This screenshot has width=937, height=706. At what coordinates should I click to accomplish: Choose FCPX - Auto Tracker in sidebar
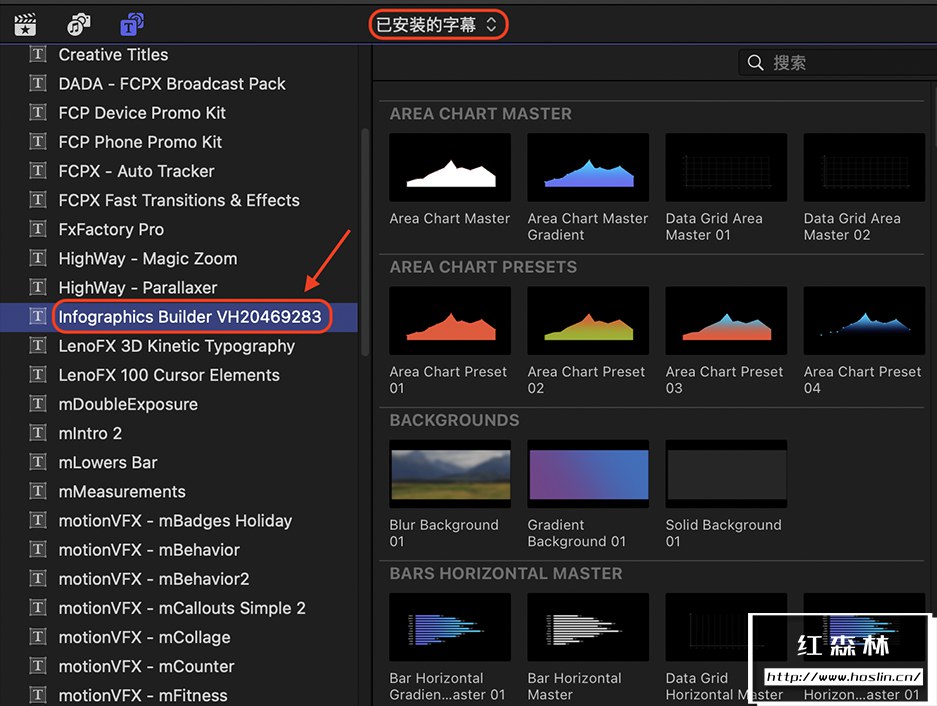[136, 171]
